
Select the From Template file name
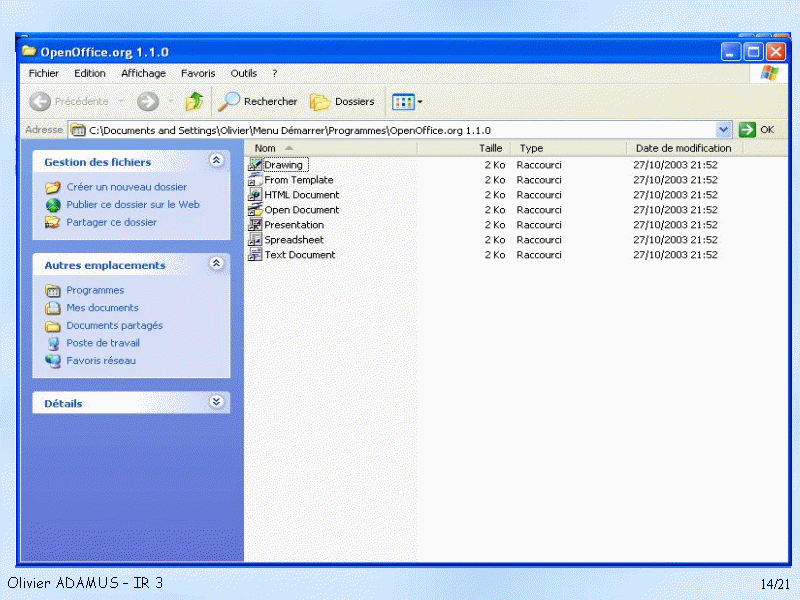click(x=298, y=180)
